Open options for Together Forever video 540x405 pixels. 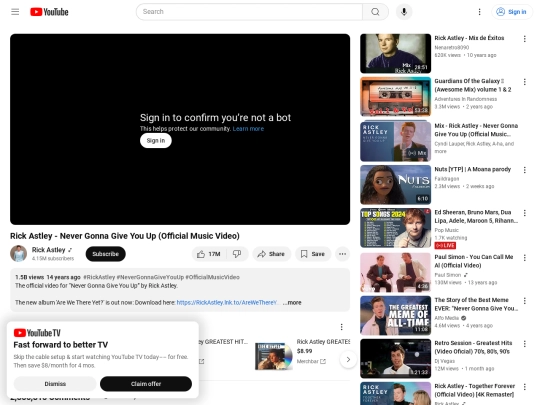[x=525, y=387]
